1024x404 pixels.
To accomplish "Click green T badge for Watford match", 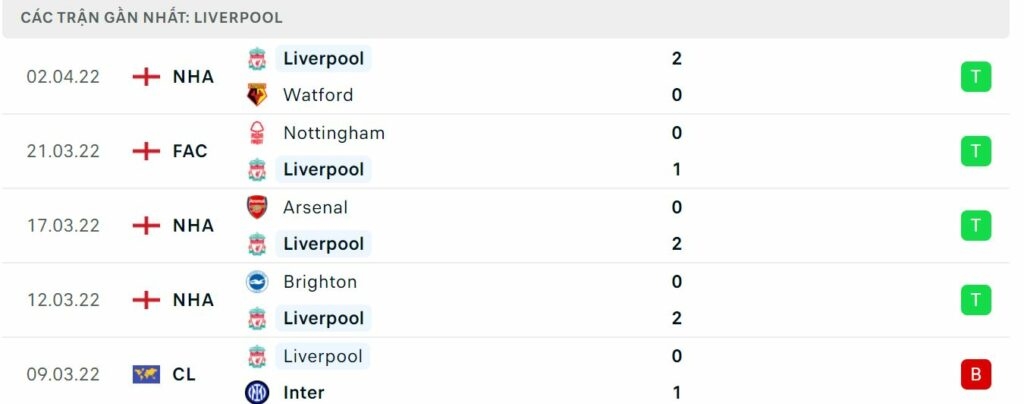I will (975, 77).
